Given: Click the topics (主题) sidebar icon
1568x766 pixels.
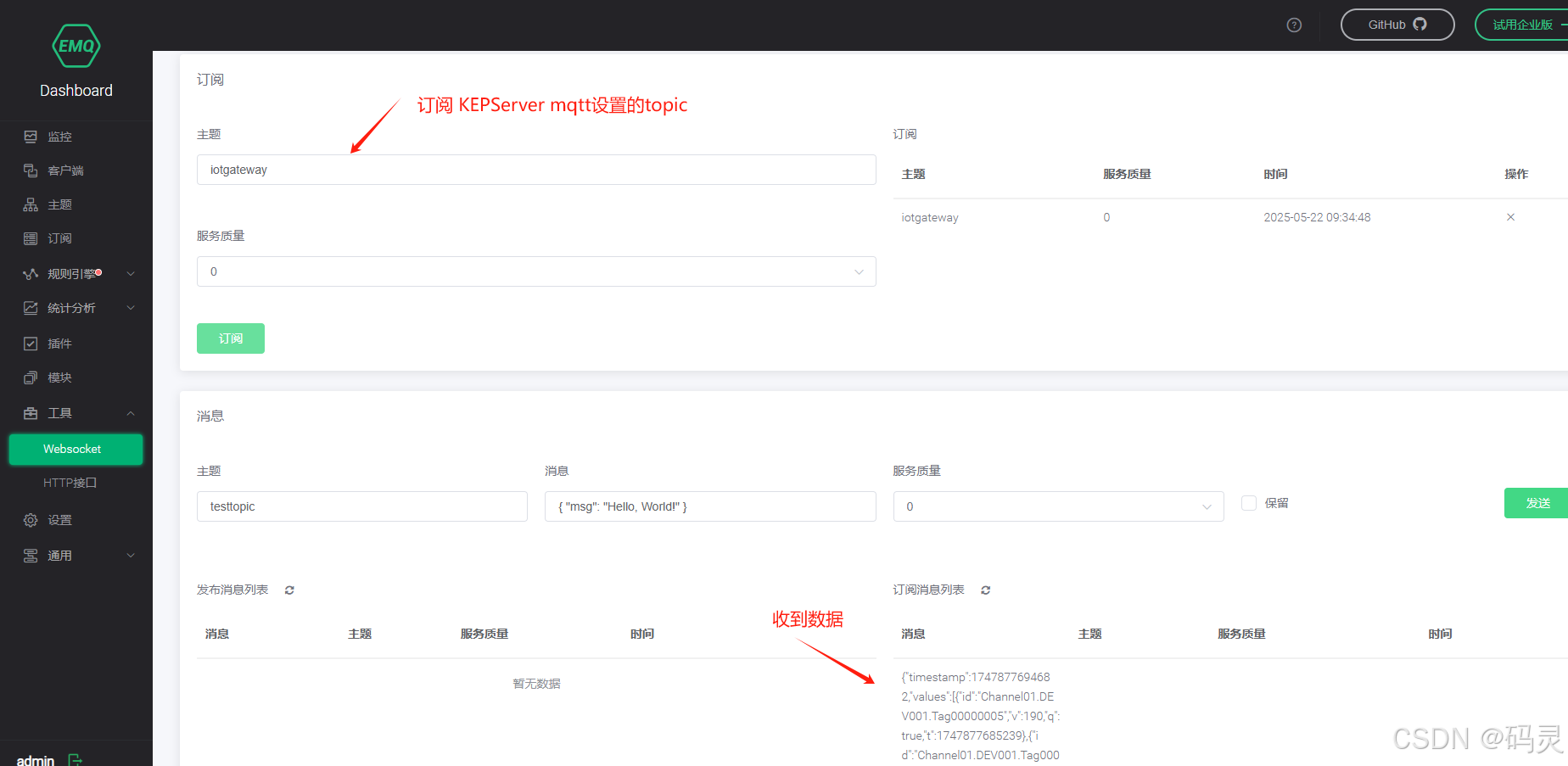Looking at the screenshot, I should pyautogui.click(x=31, y=204).
